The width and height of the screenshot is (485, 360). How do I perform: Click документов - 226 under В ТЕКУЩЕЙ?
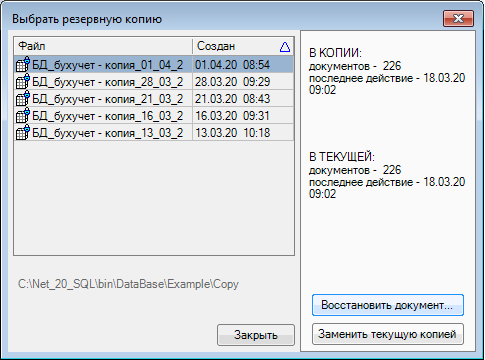355,170
